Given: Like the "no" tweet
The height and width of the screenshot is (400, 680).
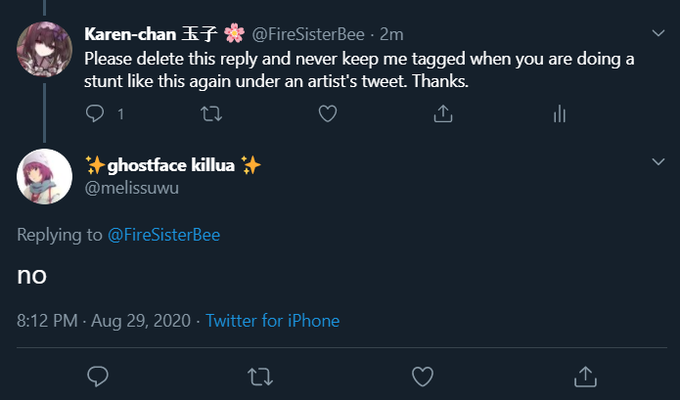Looking at the screenshot, I should click(423, 376).
